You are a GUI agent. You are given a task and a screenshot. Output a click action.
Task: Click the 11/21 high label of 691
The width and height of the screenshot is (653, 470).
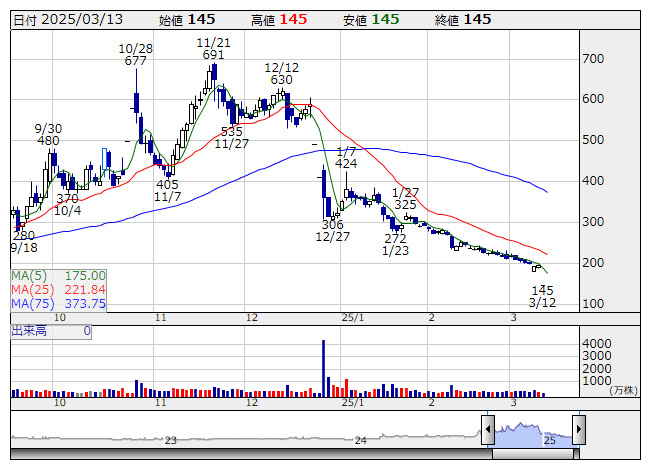212,49
